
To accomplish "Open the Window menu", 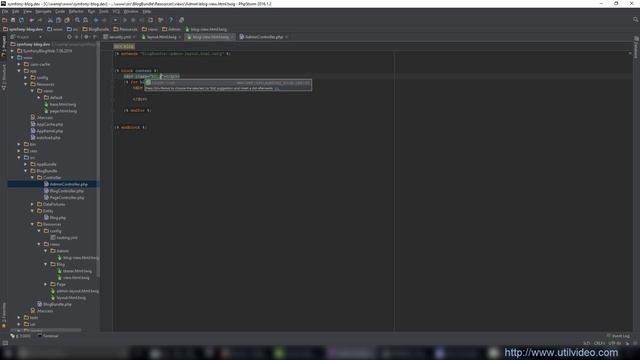I will point(131,11).
